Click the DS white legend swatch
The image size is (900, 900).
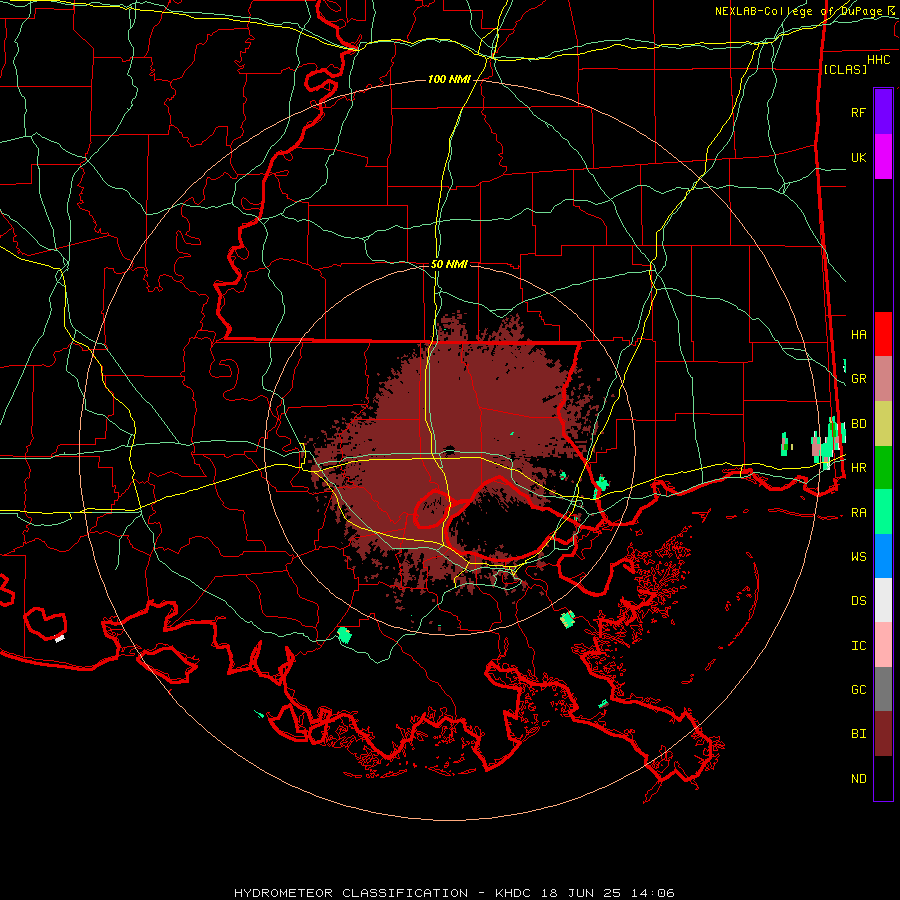point(883,600)
